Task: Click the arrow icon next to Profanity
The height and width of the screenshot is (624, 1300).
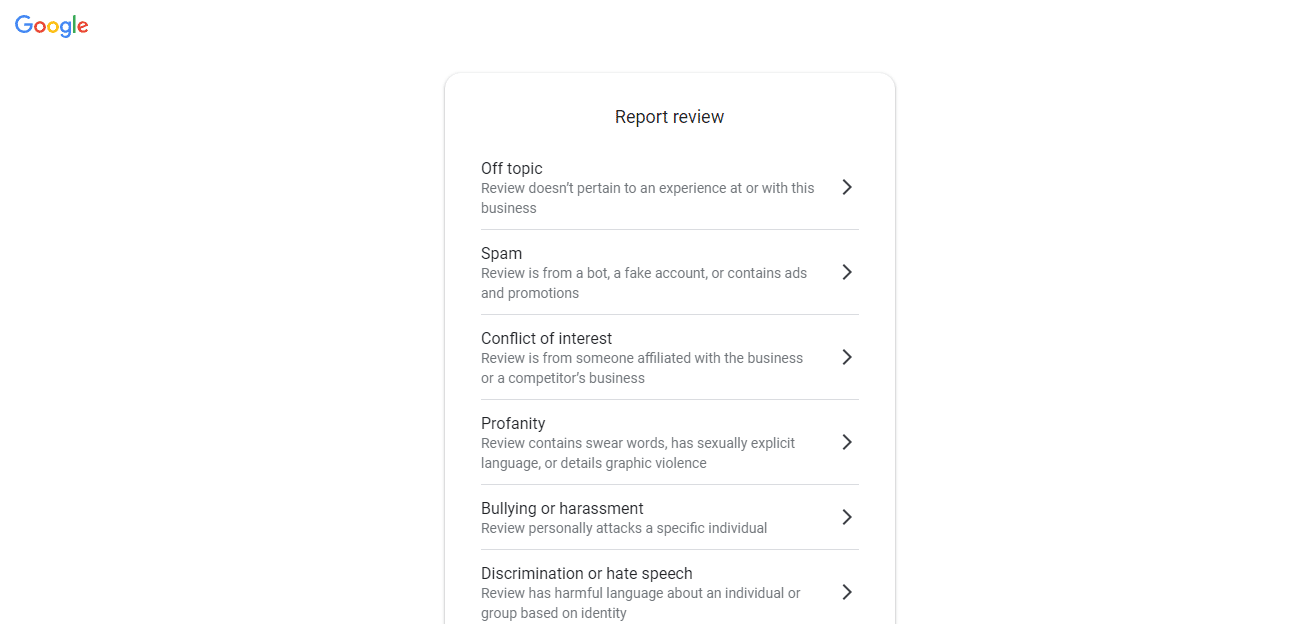Action: tap(847, 442)
